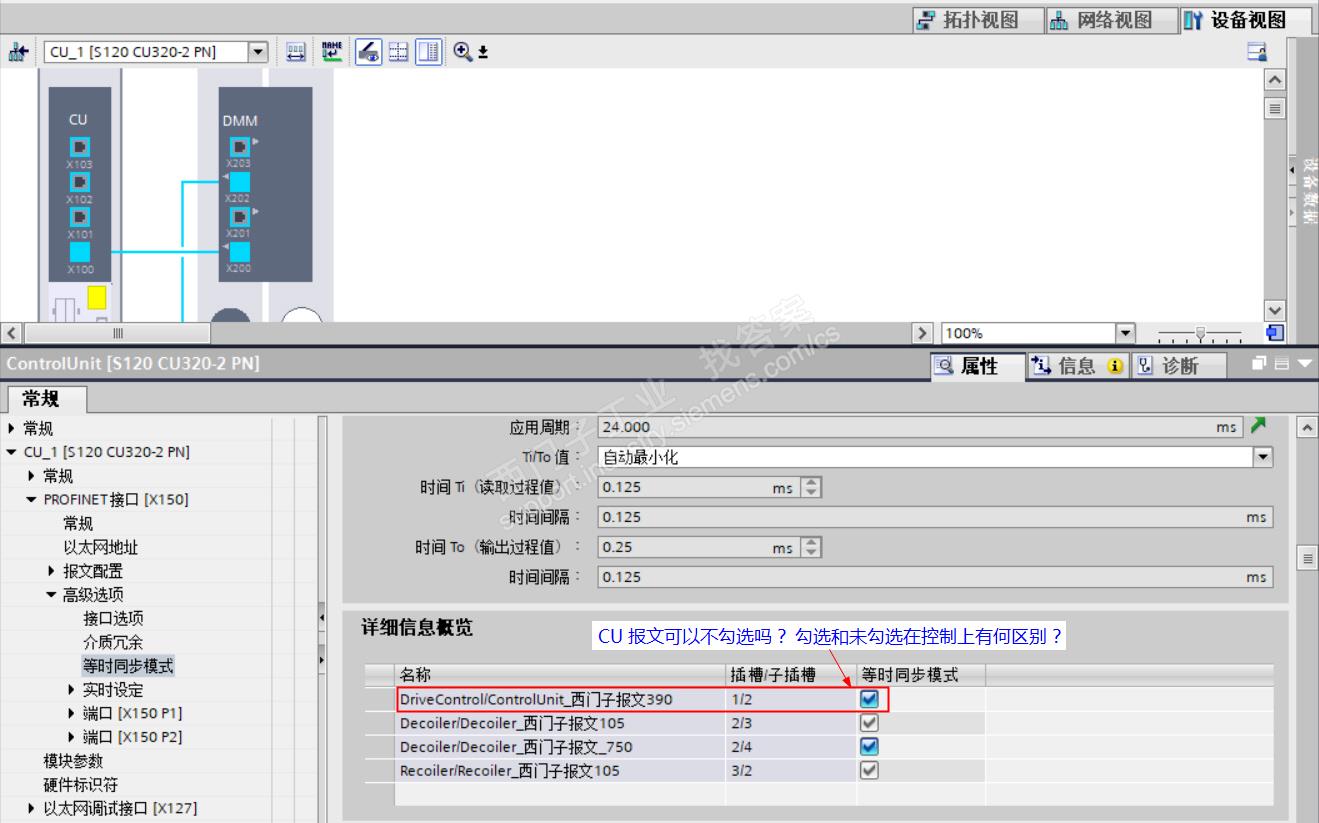Open the 信息 inspector tab
Screen dimensions: 1319x823
point(1077,366)
